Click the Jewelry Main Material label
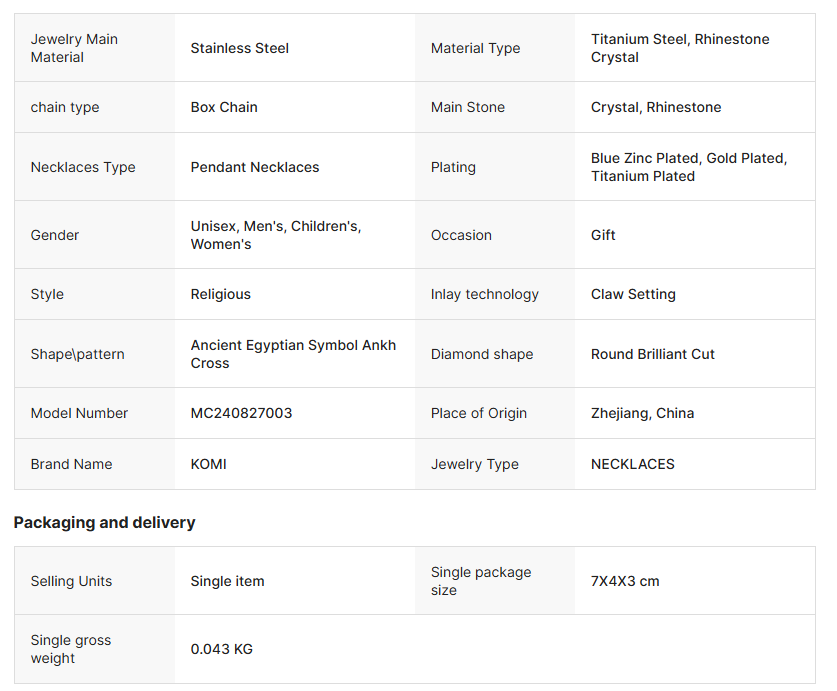The width and height of the screenshot is (837, 691). [x=74, y=48]
